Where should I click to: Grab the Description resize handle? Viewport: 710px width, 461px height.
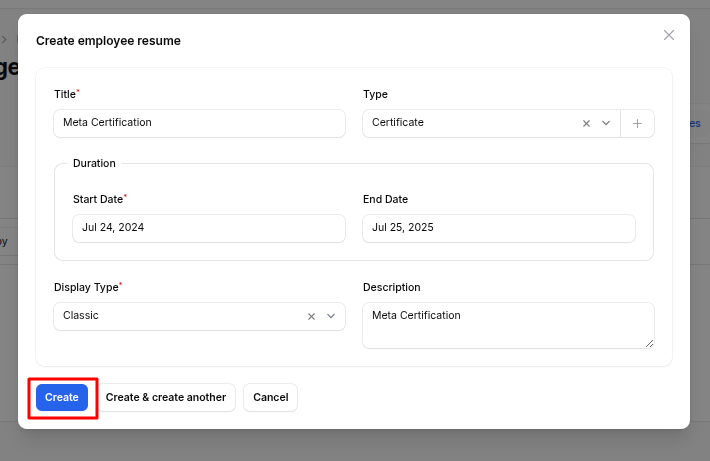pyautogui.click(x=649, y=343)
